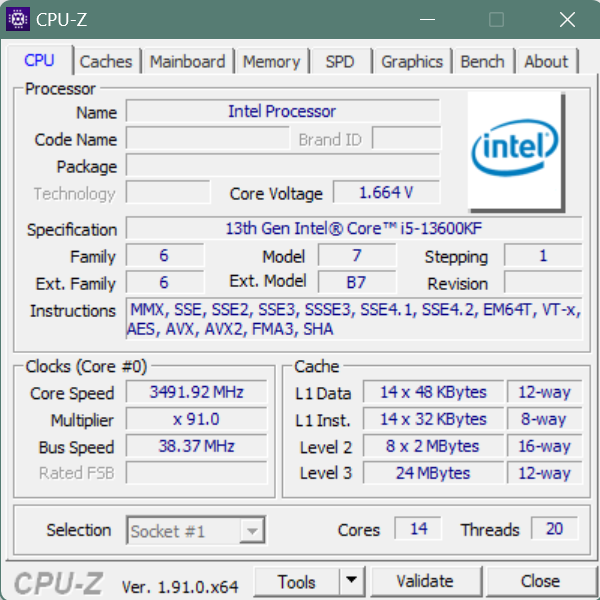Click the Ext. Family value field

[165, 282]
